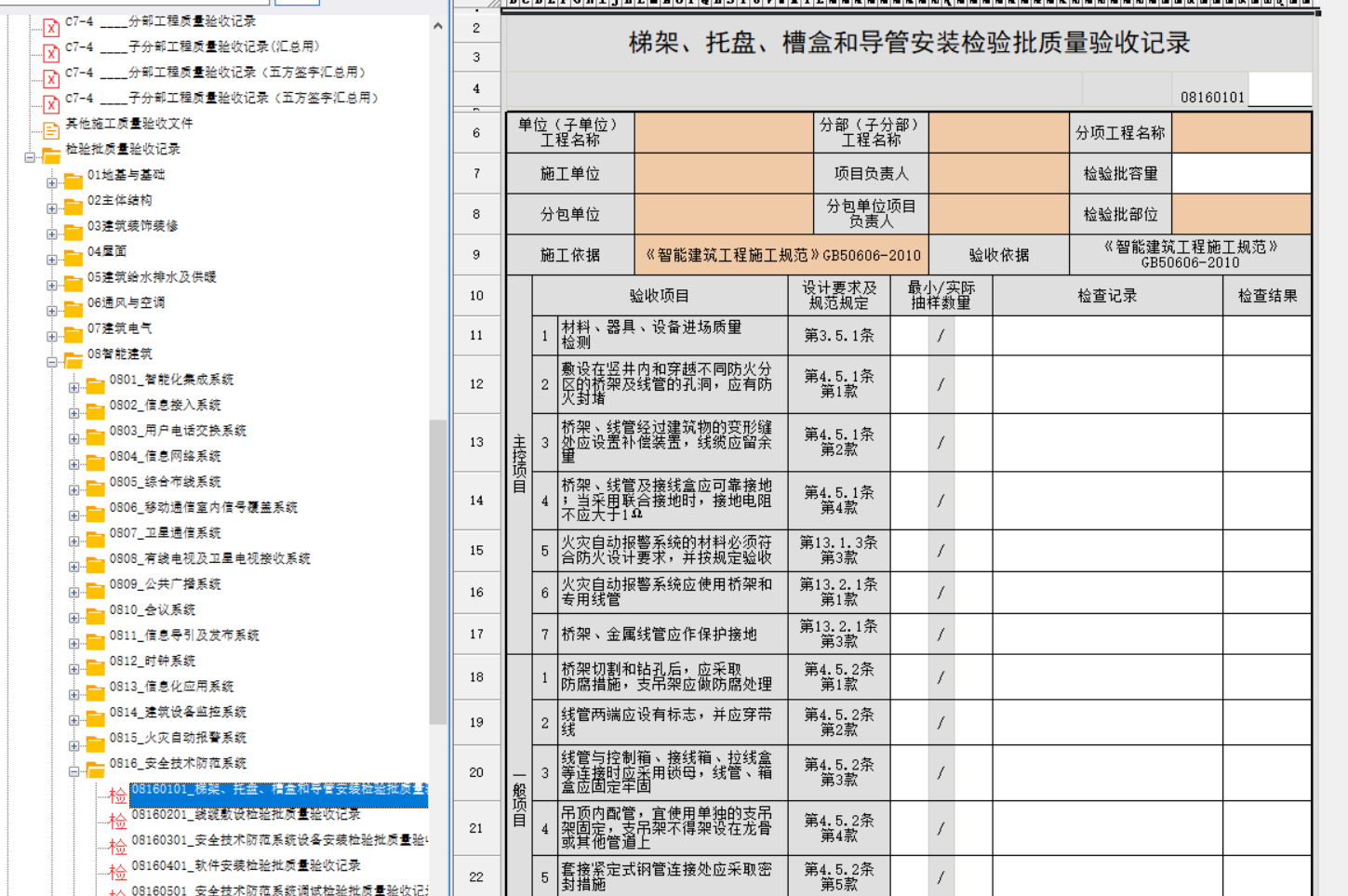Click the 0811_信息导引及发布系统 folder icon
Screen dimensions: 1348x896
coord(96,642)
